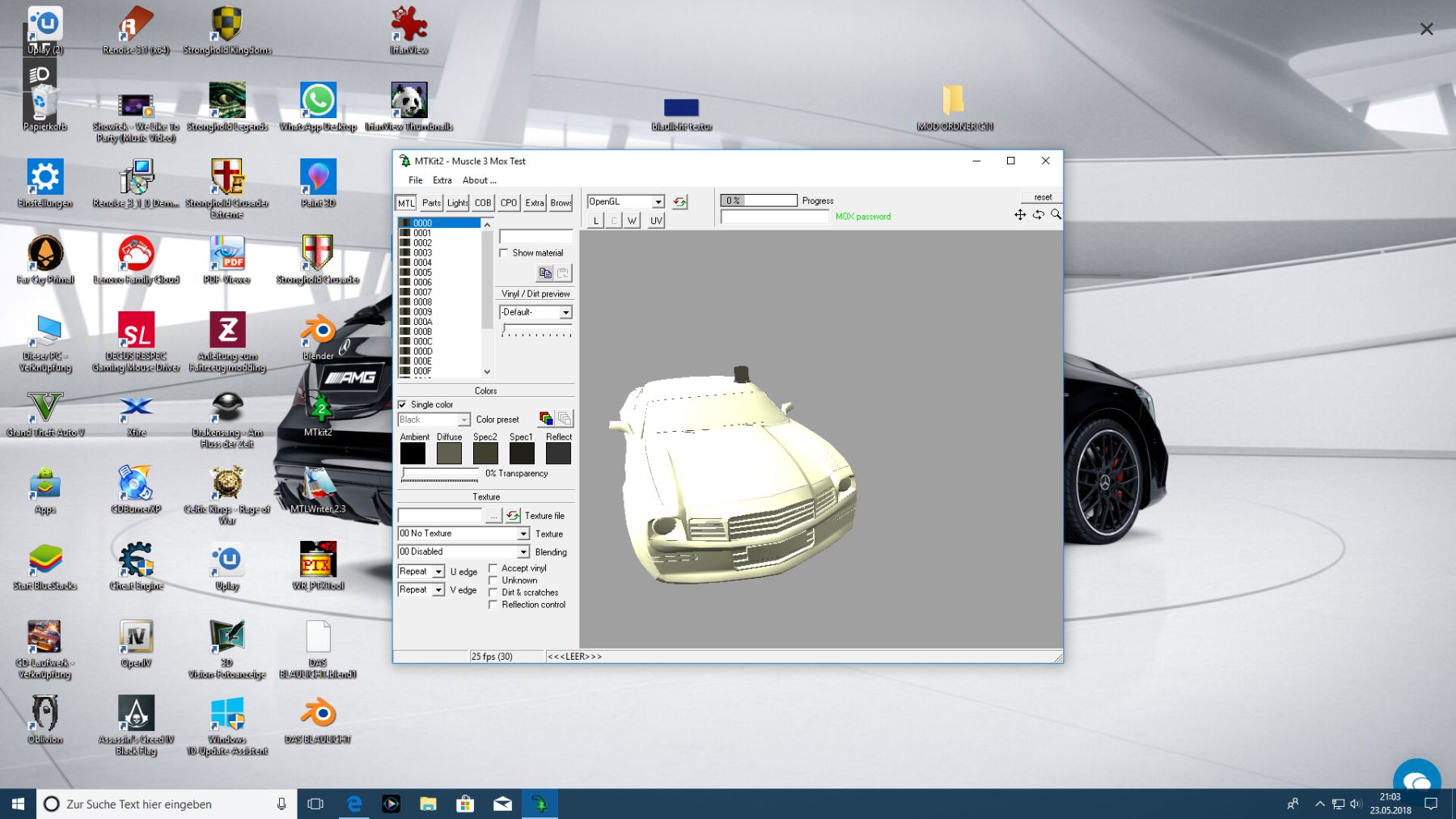Switch to the COB tab
The image size is (1456, 819).
pyautogui.click(x=483, y=203)
